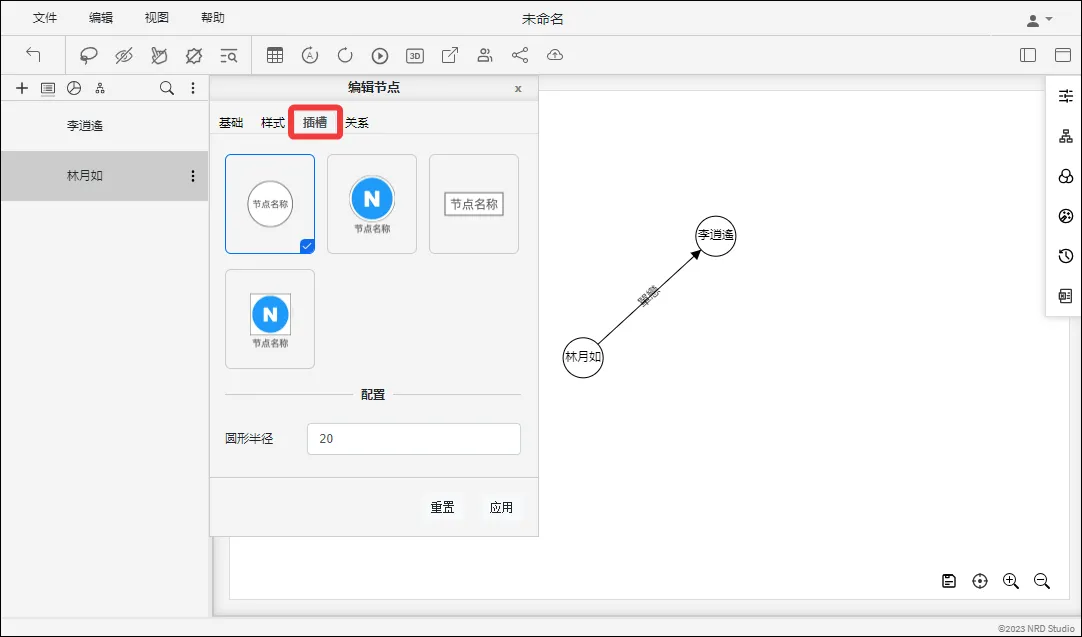Screen dimensions: 1082x637
Task: Open the user account dropdown
Action: pyautogui.click(x=1039, y=20)
